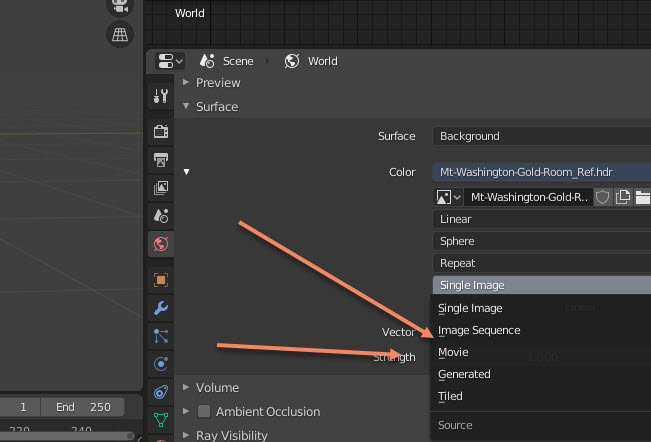651x442 pixels.
Task: Open the Tool properties tab
Action: (x=160, y=96)
